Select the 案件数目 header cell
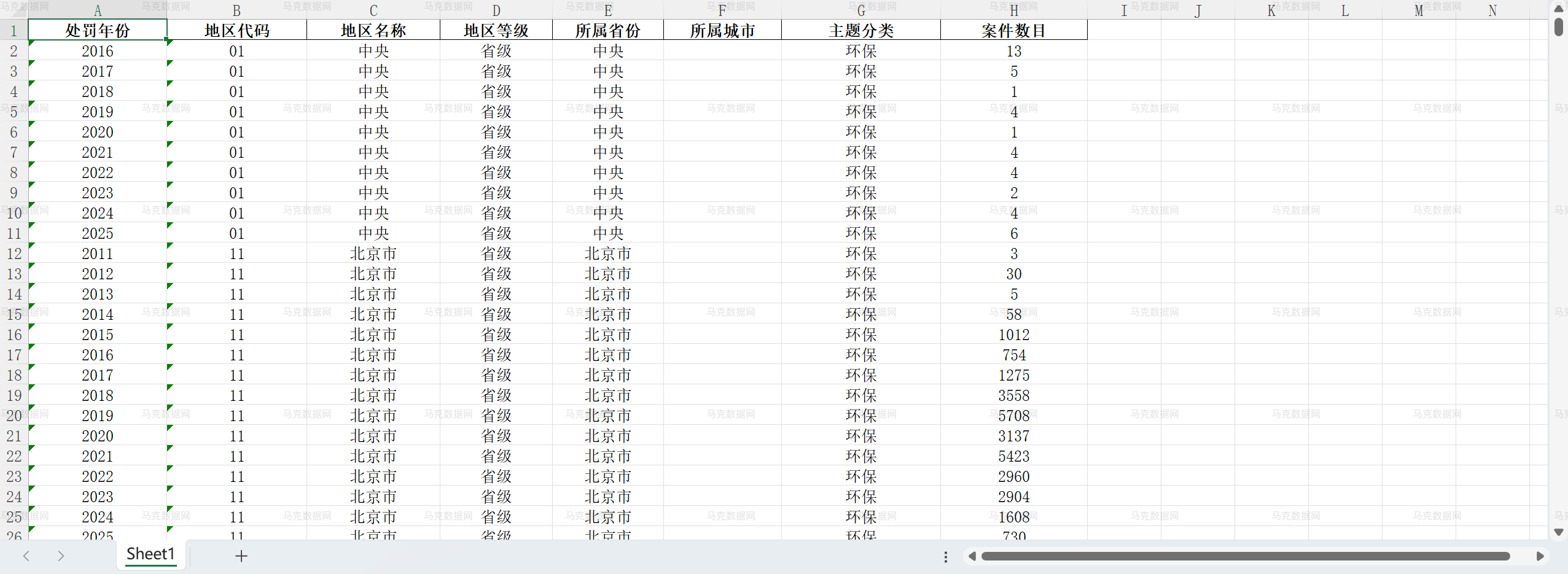 pos(1013,31)
